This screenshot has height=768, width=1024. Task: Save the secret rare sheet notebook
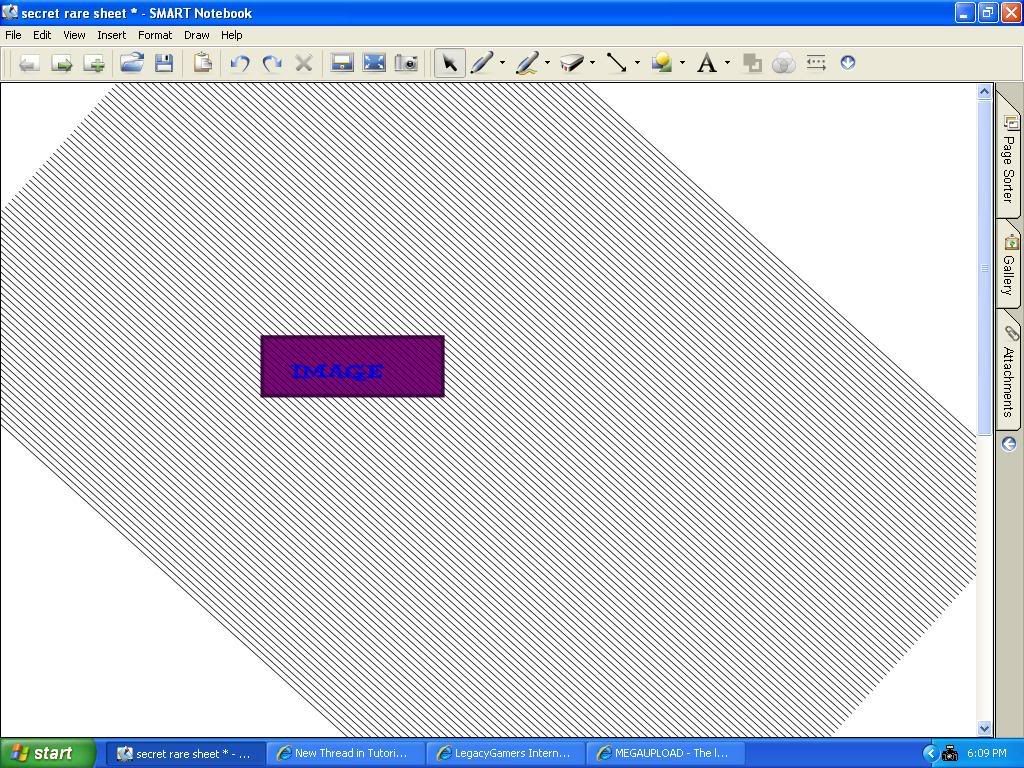click(x=165, y=62)
